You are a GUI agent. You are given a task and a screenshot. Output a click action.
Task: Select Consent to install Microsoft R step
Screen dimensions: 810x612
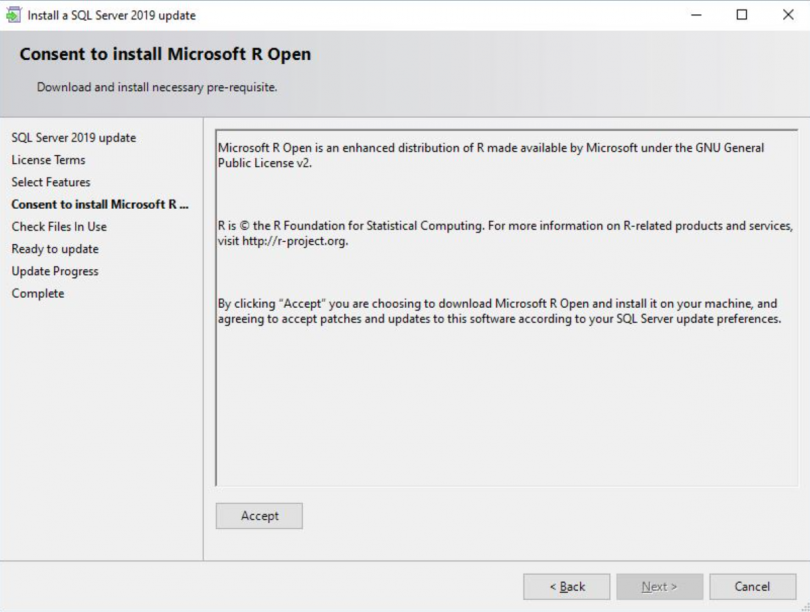100,204
